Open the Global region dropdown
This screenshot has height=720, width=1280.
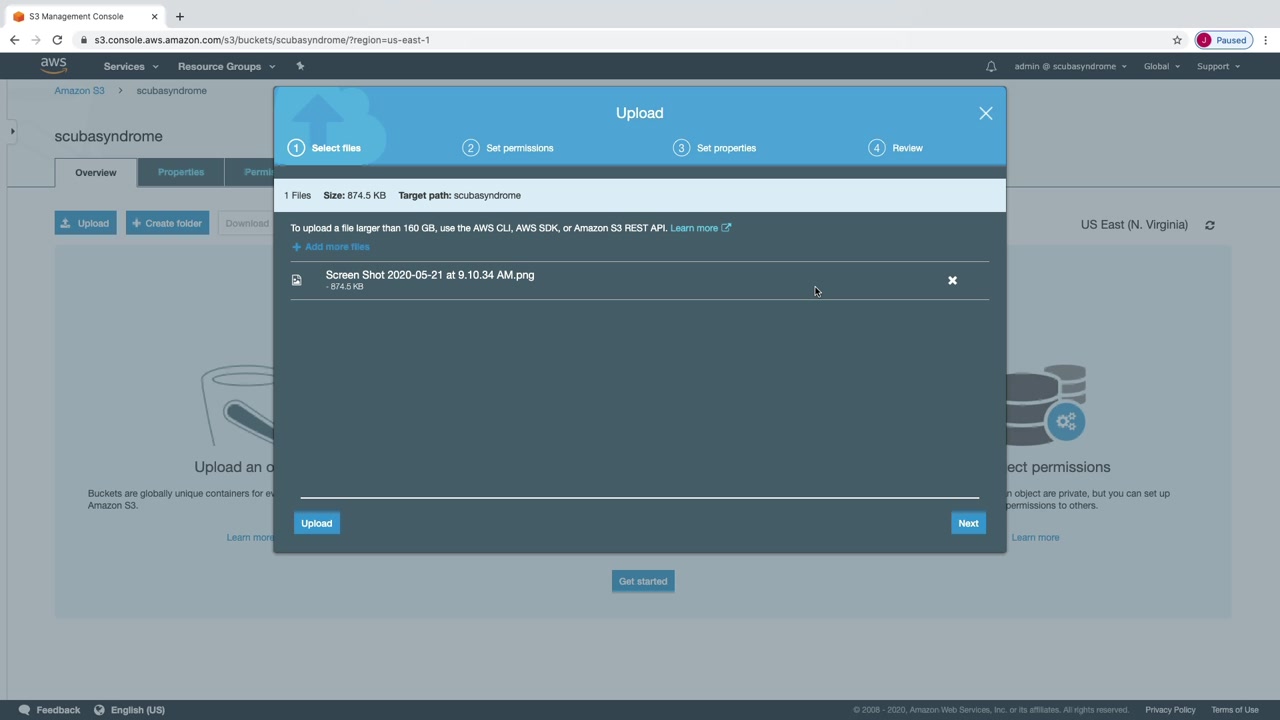(1162, 66)
